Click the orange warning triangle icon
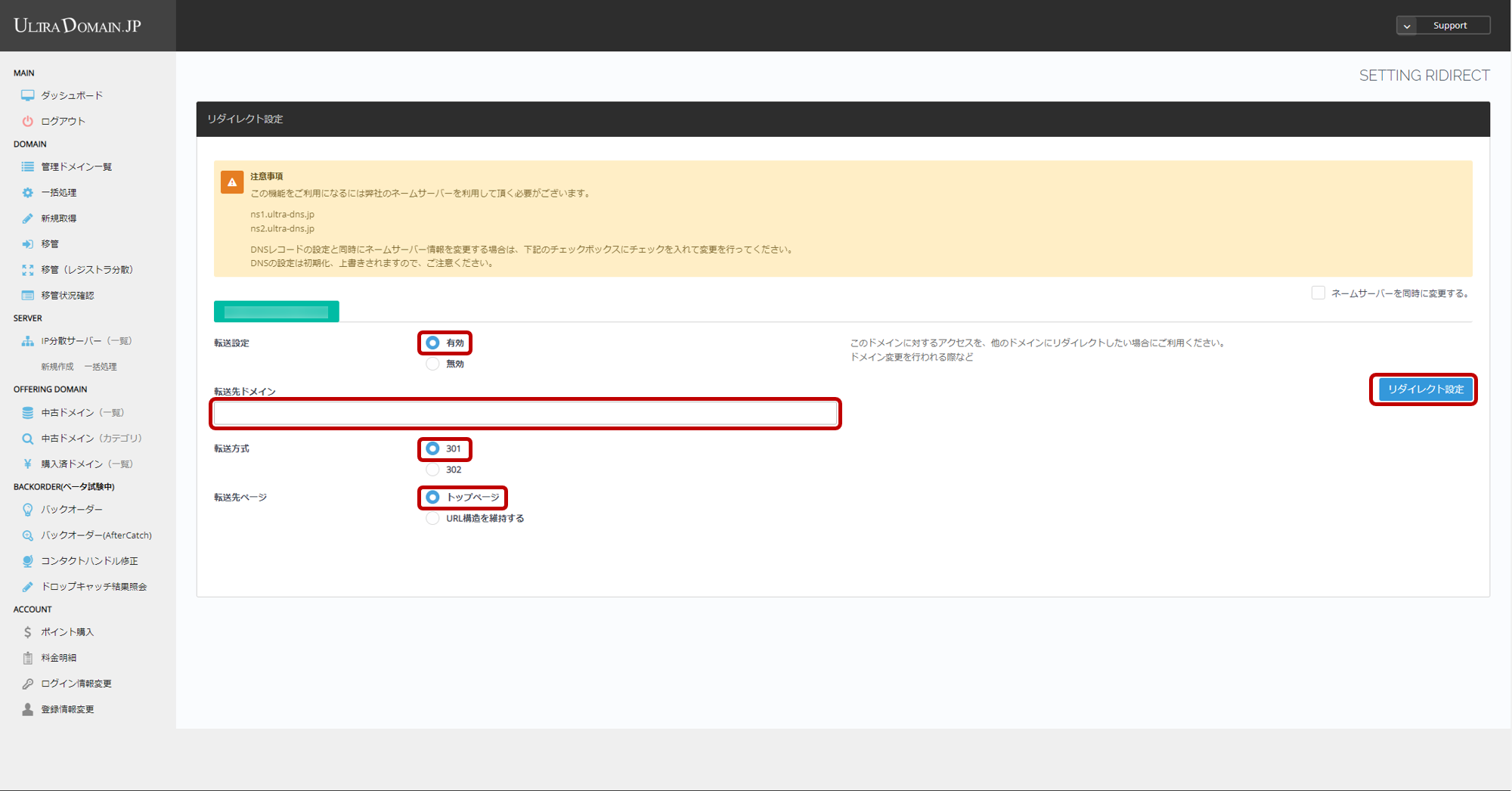Image resolution: width=1512 pixels, height=791 pixels. (232, 182)
